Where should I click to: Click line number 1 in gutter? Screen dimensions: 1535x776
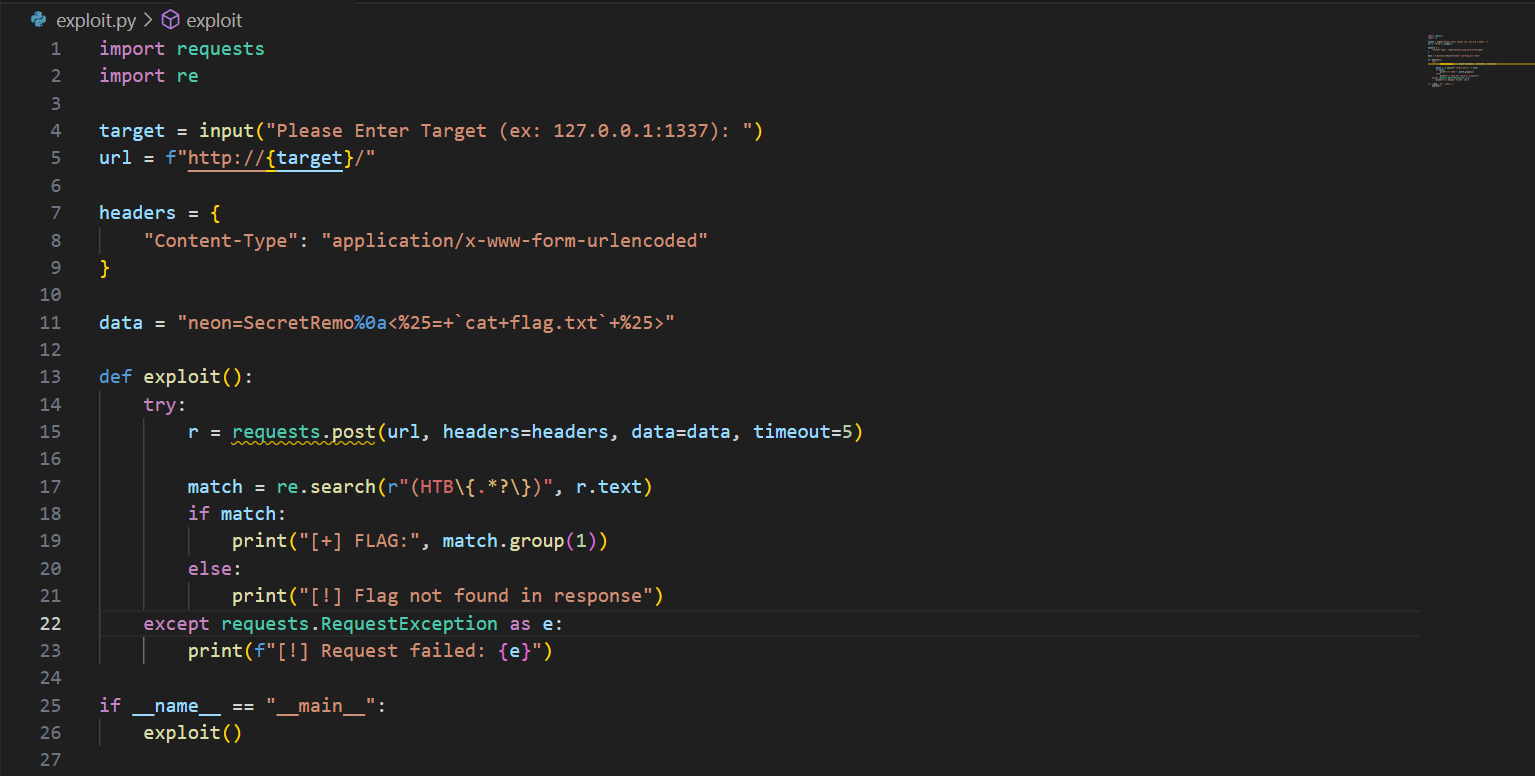click(56, 49)
